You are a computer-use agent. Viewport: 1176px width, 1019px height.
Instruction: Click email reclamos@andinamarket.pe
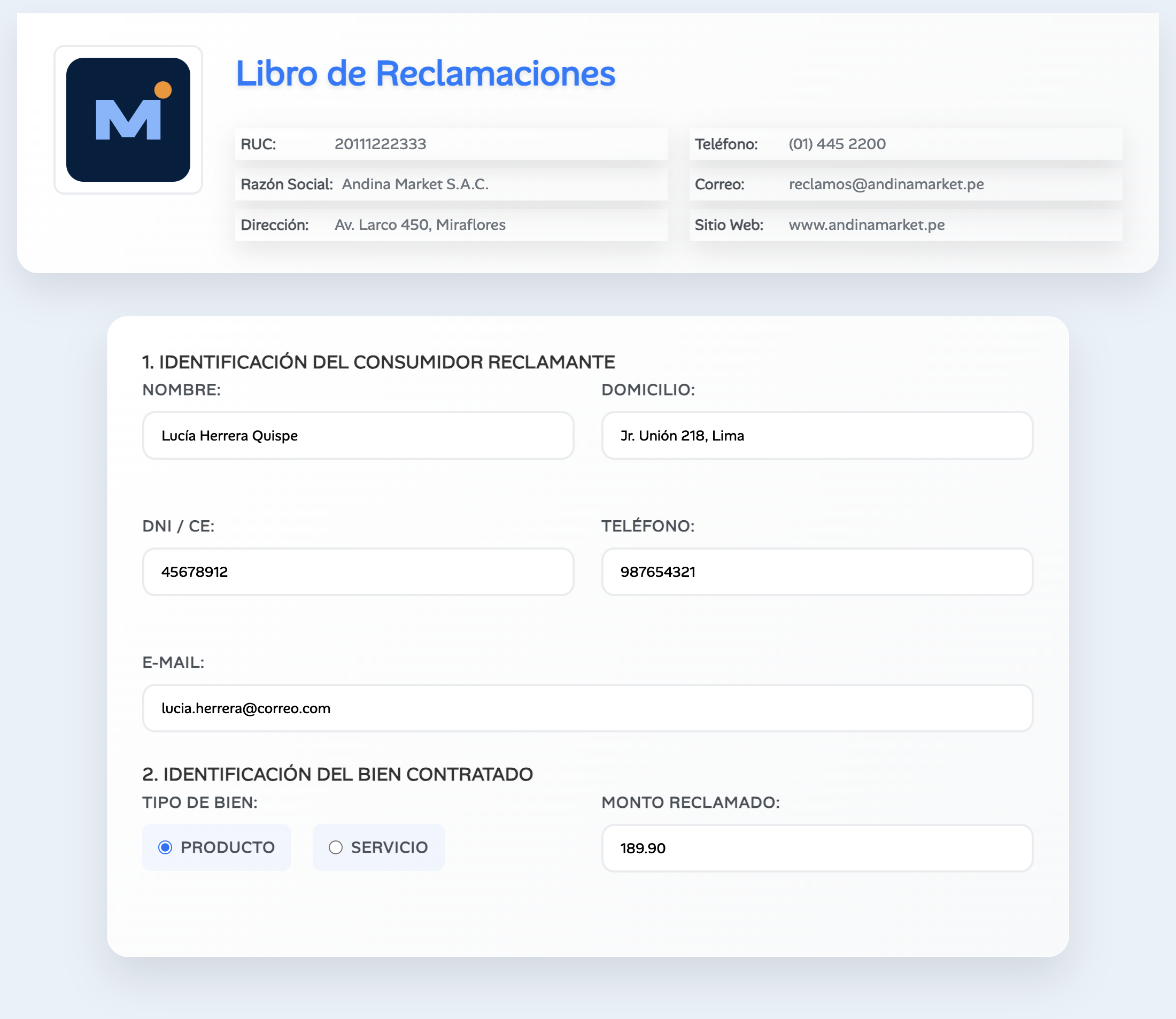(886, 184)
